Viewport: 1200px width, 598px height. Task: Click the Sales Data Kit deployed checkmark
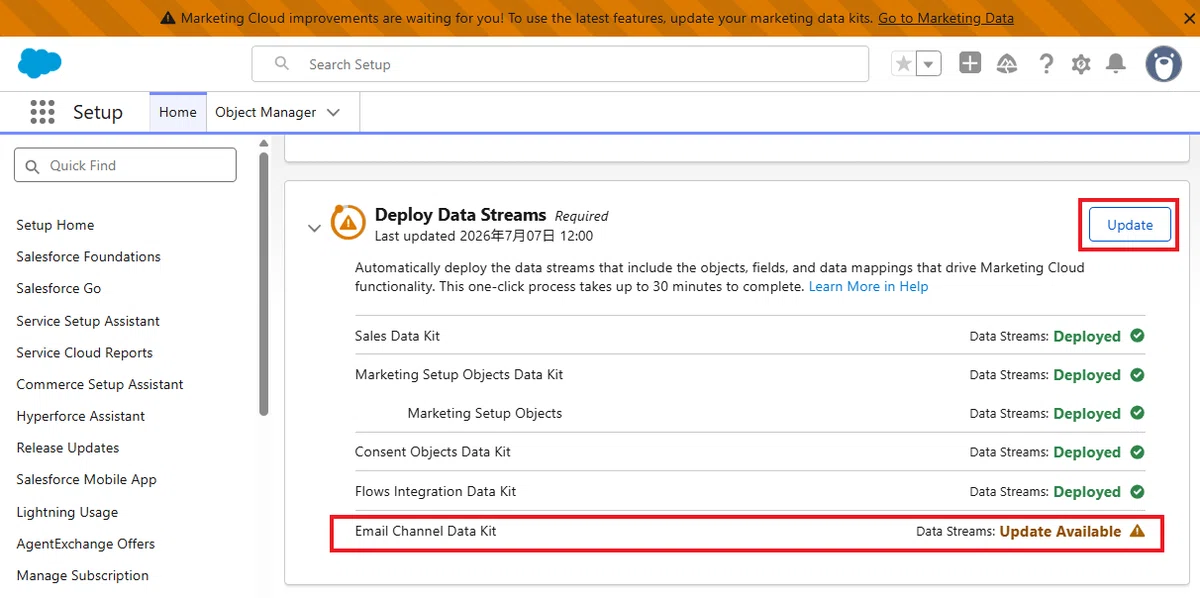click(x=1137, y=336)
